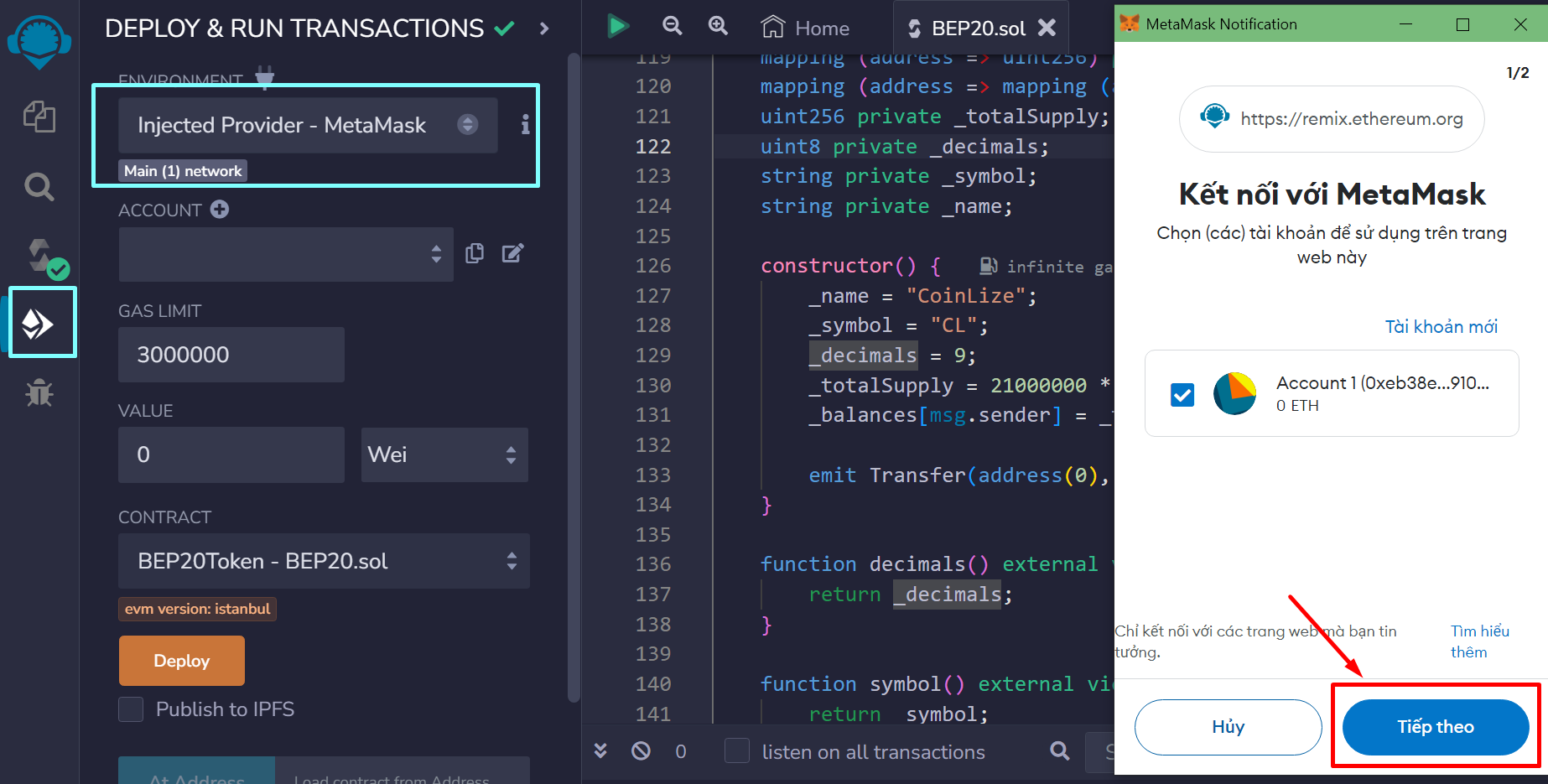The width and height of the screenshot is (1548, 784).
Task: Clear the terminal console icon
Action: (641, 750)
